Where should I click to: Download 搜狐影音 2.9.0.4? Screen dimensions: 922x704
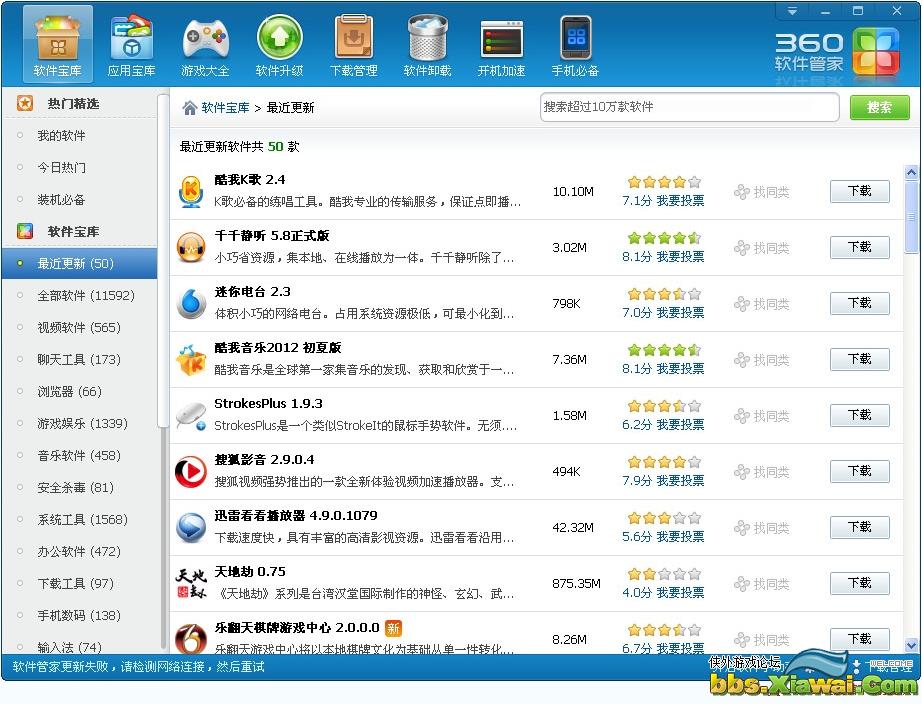[860, 471]
